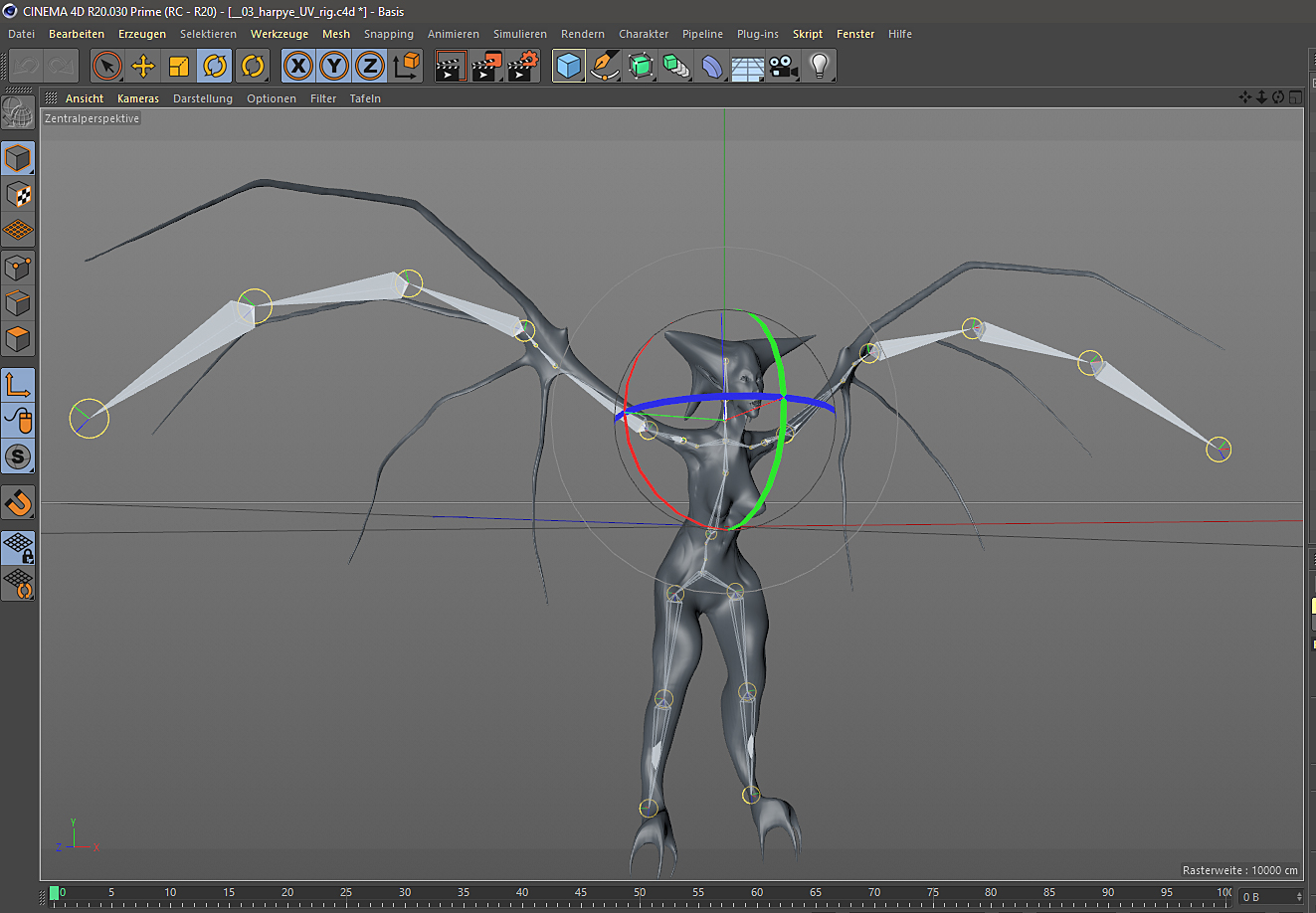Open the spline pen tool
The height and width of the screenshot is (913, 1316).
tap(605, 67)
